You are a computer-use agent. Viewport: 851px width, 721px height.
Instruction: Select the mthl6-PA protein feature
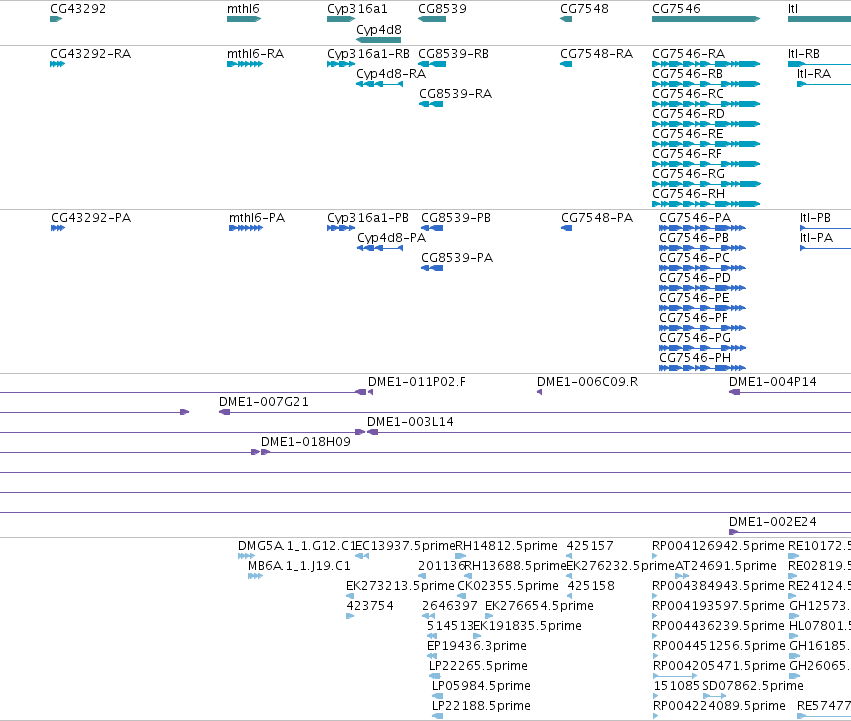coord(246,228)
